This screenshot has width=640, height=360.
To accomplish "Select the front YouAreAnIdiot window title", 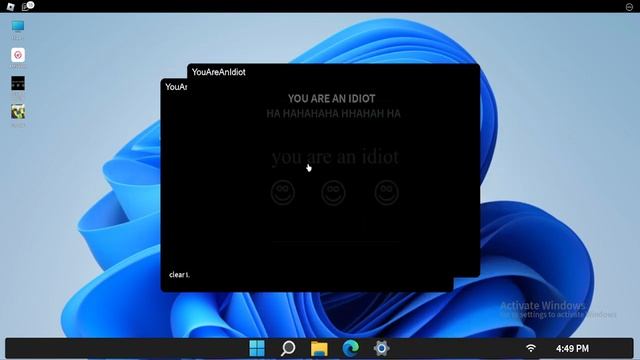I will point(219,72).
